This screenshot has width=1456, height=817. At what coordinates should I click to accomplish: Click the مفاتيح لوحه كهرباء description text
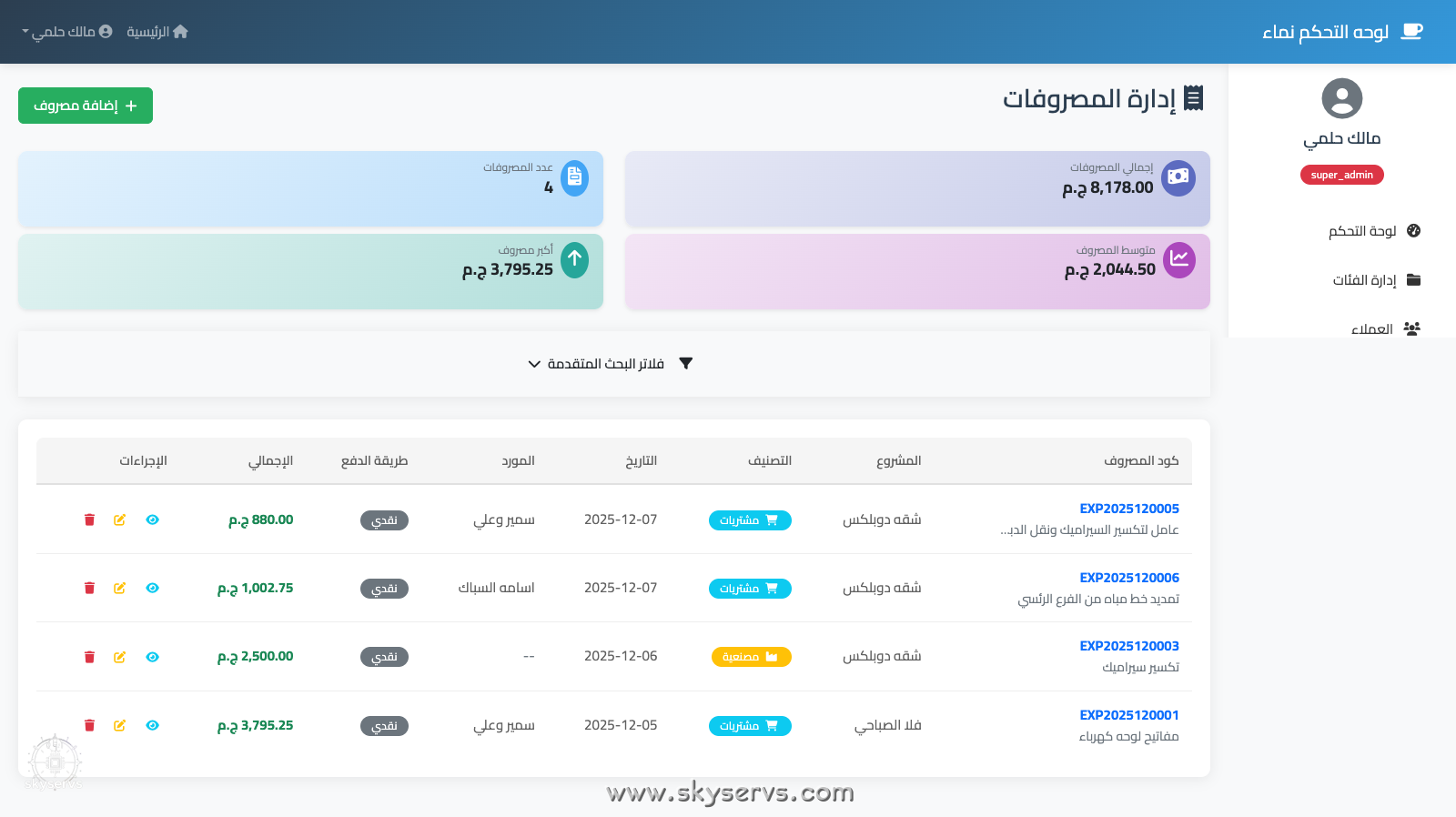1128,736
